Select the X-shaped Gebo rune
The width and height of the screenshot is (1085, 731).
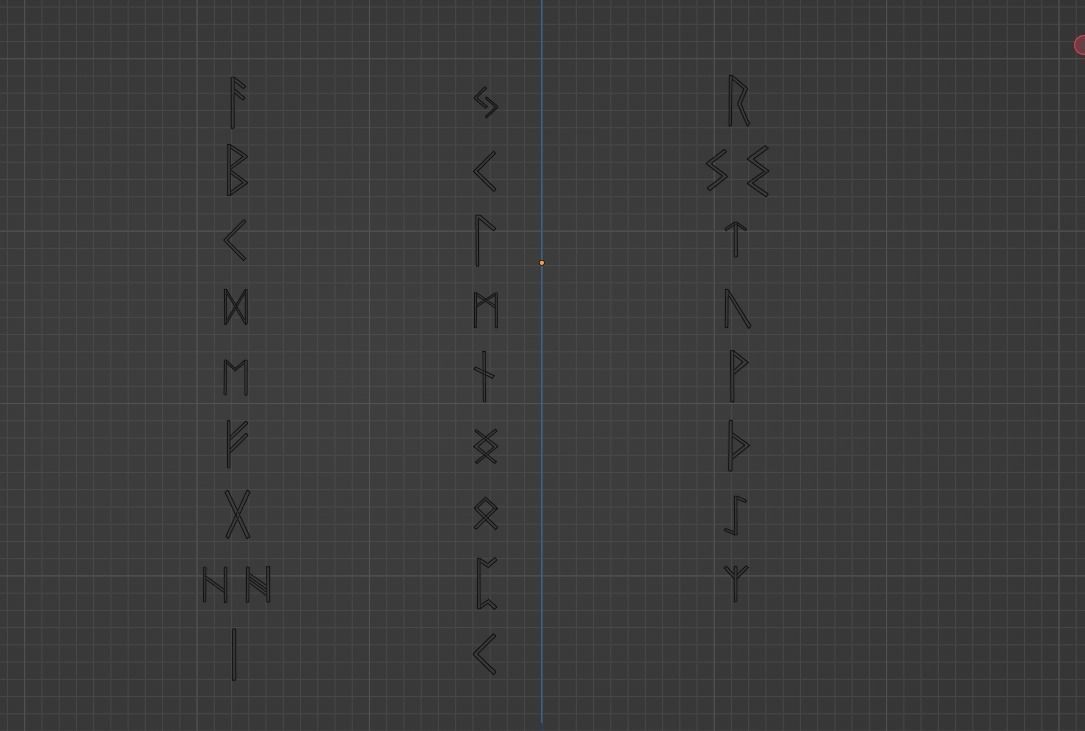pyautogui.click(x=237, y=515)
